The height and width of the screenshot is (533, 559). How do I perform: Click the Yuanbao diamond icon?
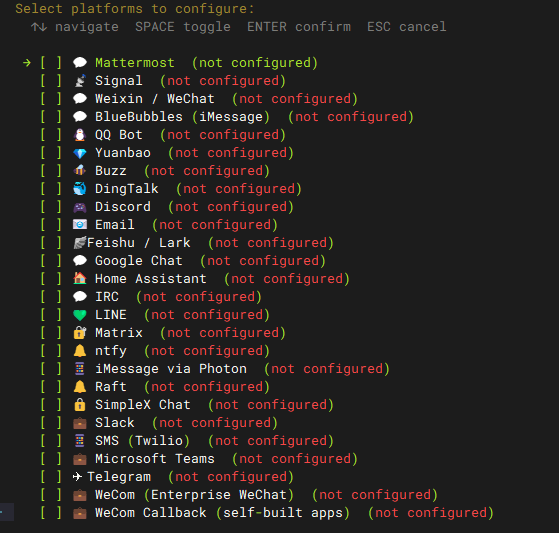click(x=80, y=153)
